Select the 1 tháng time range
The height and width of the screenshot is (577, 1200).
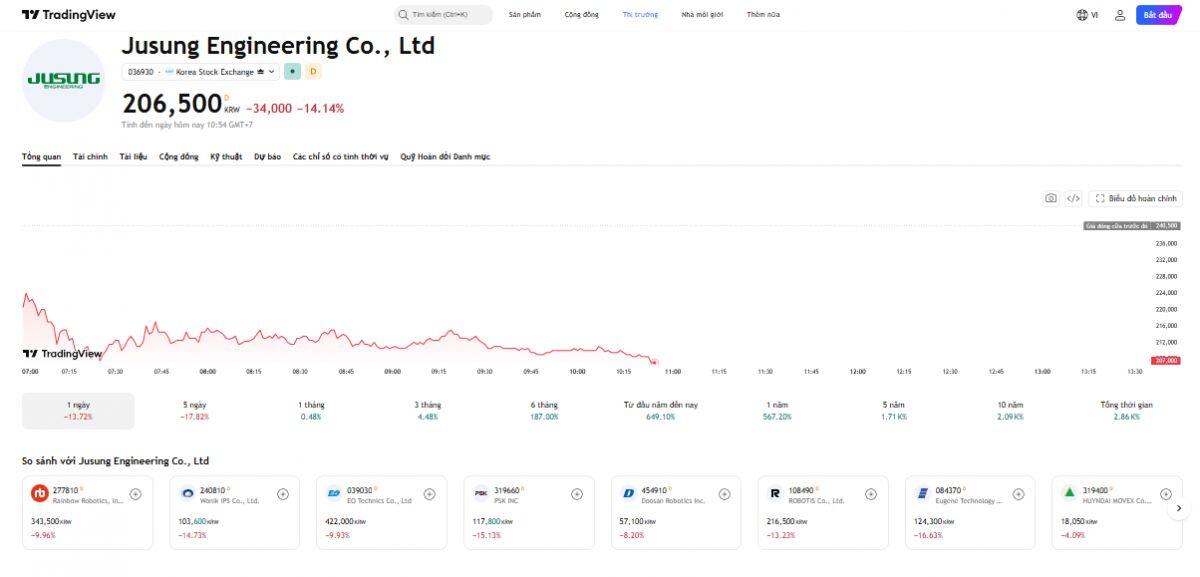(x=311, y=410)
